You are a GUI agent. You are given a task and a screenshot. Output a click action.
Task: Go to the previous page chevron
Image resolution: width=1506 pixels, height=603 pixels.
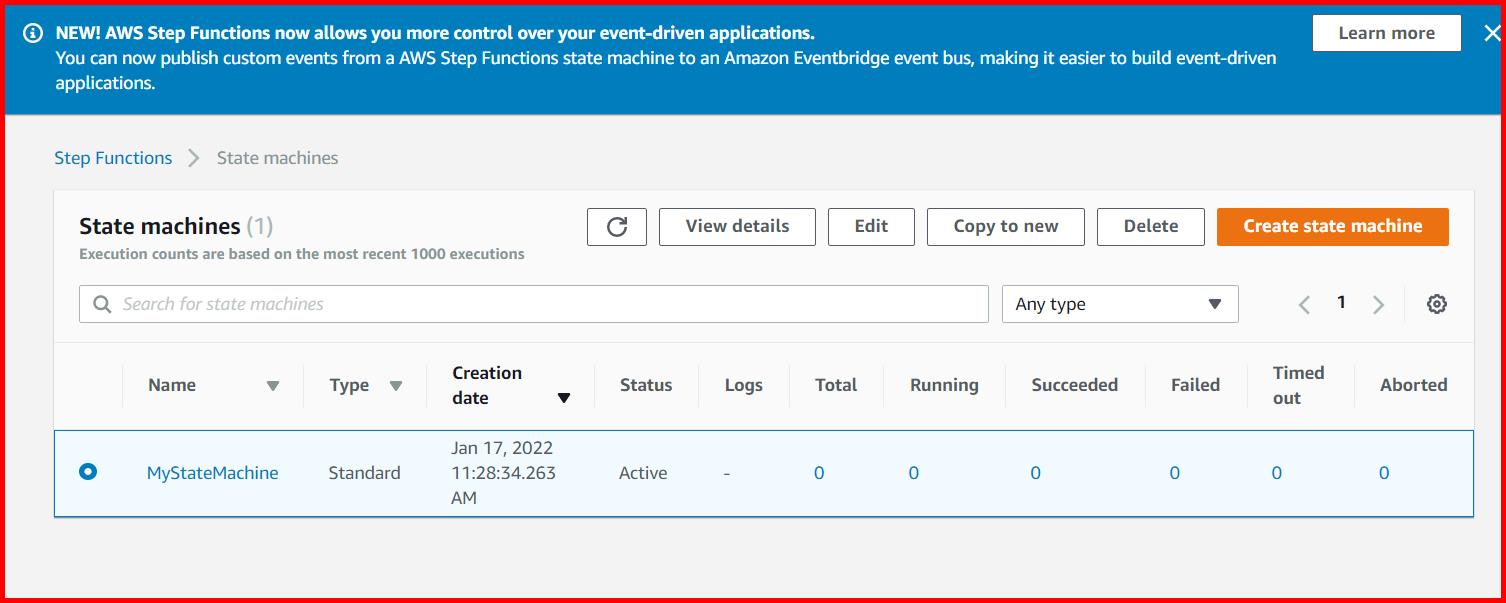[1304, 303]
